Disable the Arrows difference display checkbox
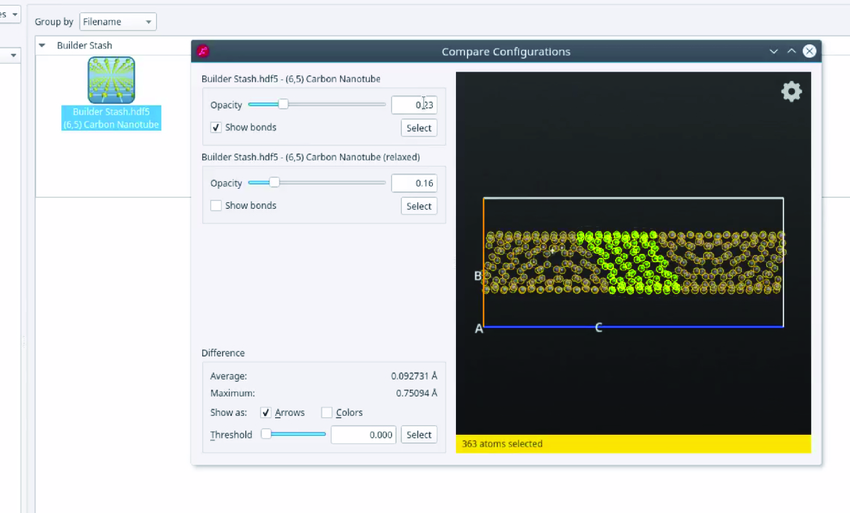Viewport: 850px width, 513px height. (x=266, y=413)
